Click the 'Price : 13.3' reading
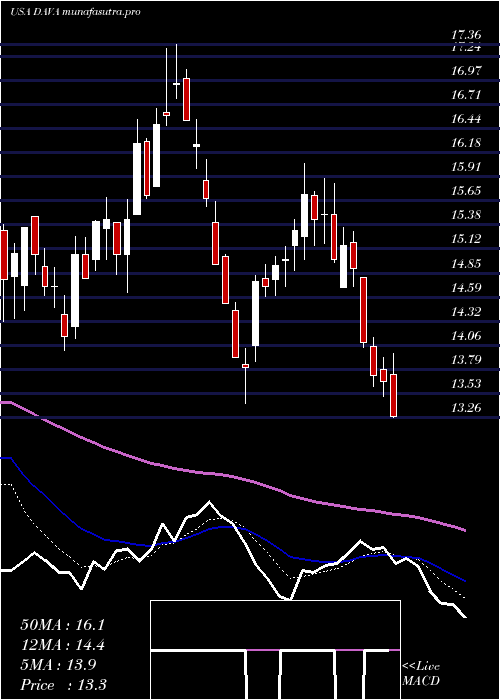This screenshot has width=500, height=700. coord(64,685)
